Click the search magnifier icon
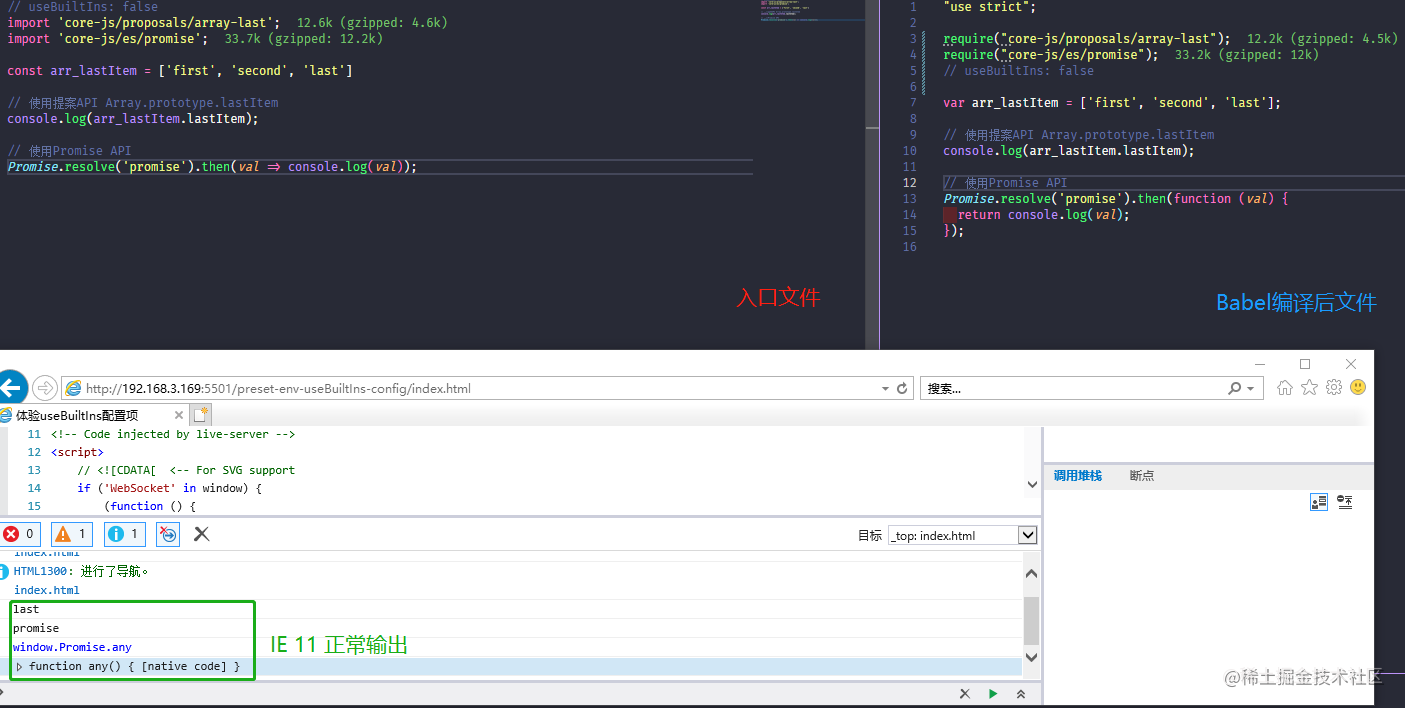The width and height of the screenshot is (1405, 708). [x=1235, y=388]
